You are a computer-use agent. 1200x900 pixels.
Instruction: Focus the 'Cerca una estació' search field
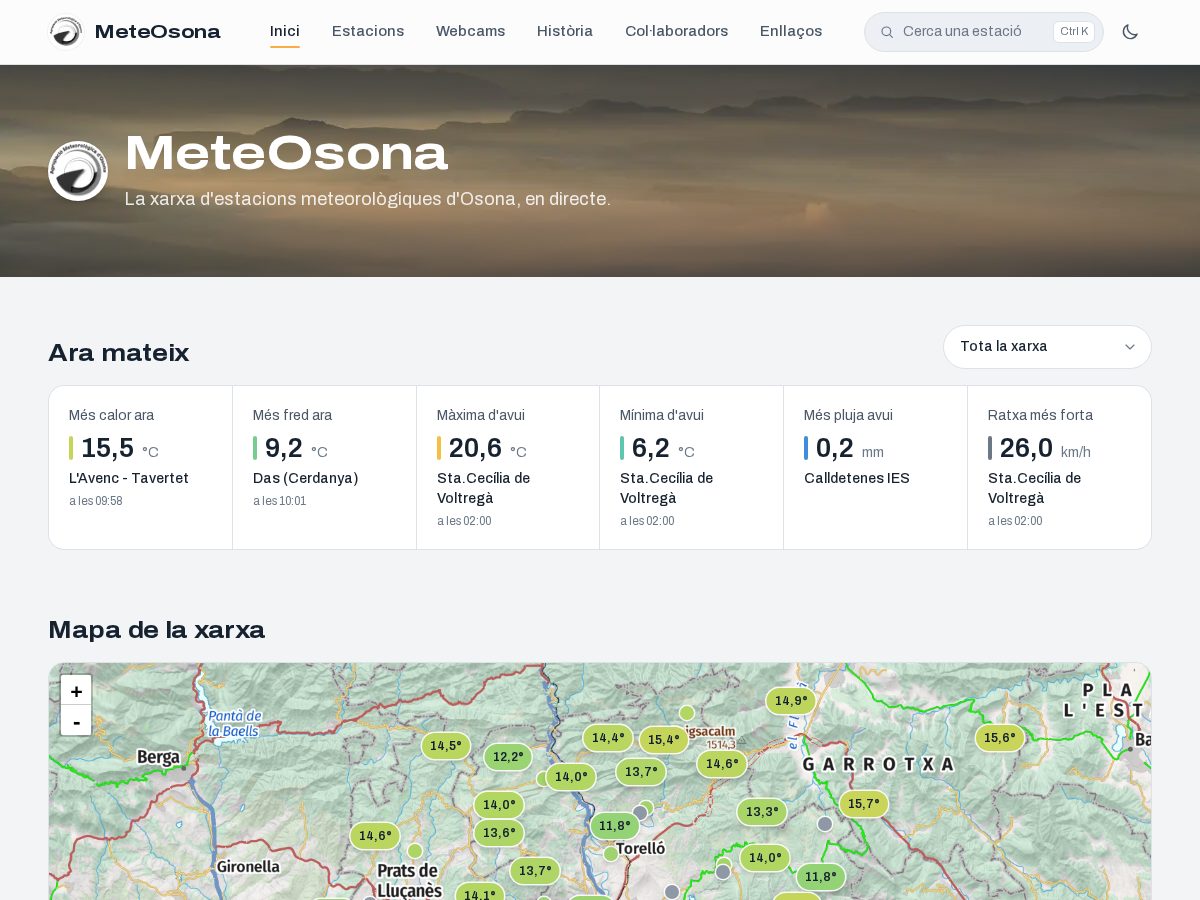[x=983, y=32]
